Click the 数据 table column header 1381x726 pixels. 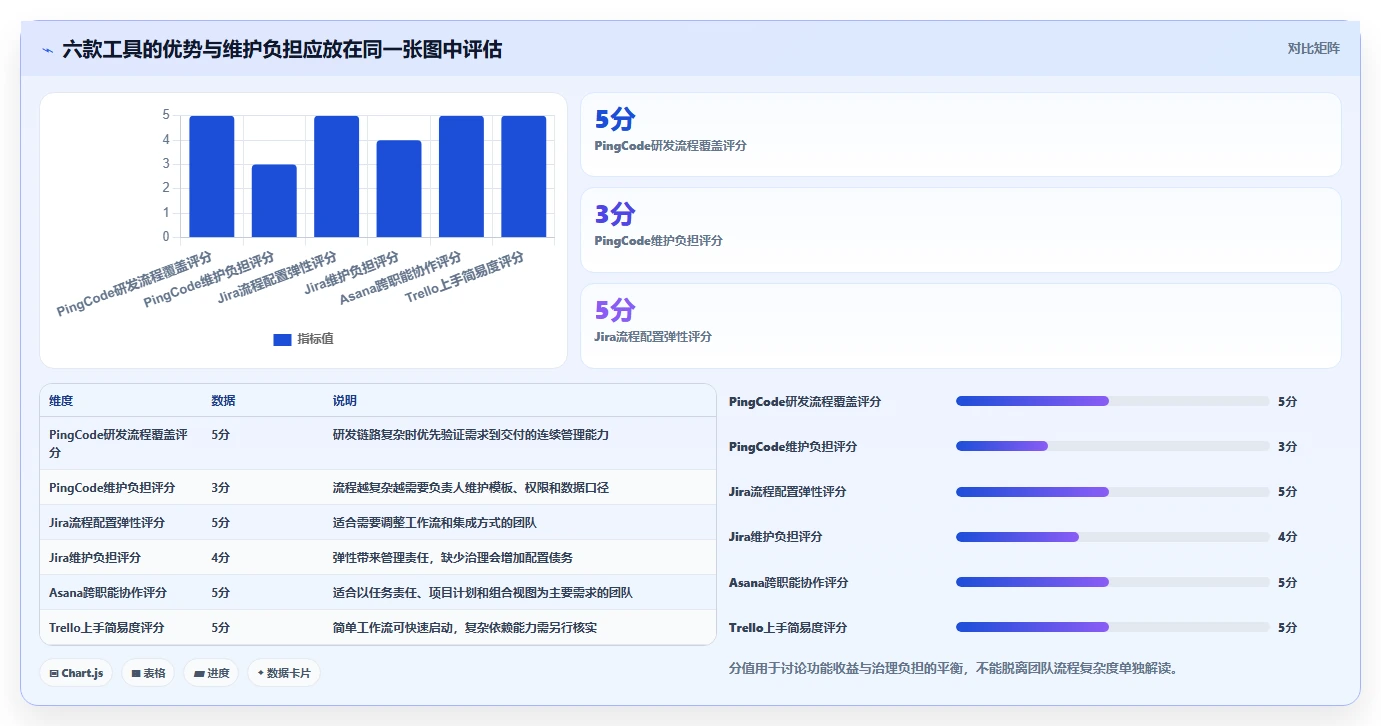[x=224, y=401]
